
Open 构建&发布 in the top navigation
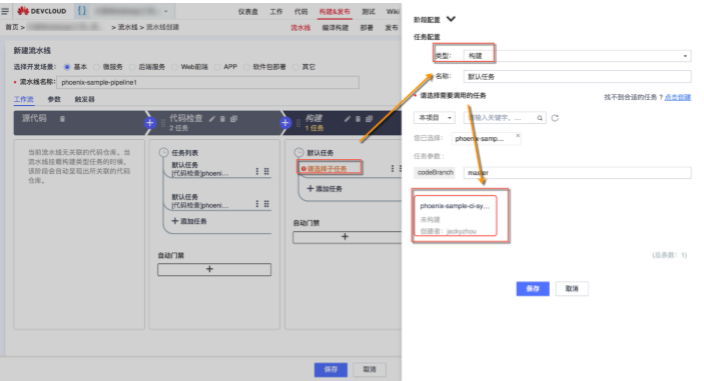[x=334, y=12]
